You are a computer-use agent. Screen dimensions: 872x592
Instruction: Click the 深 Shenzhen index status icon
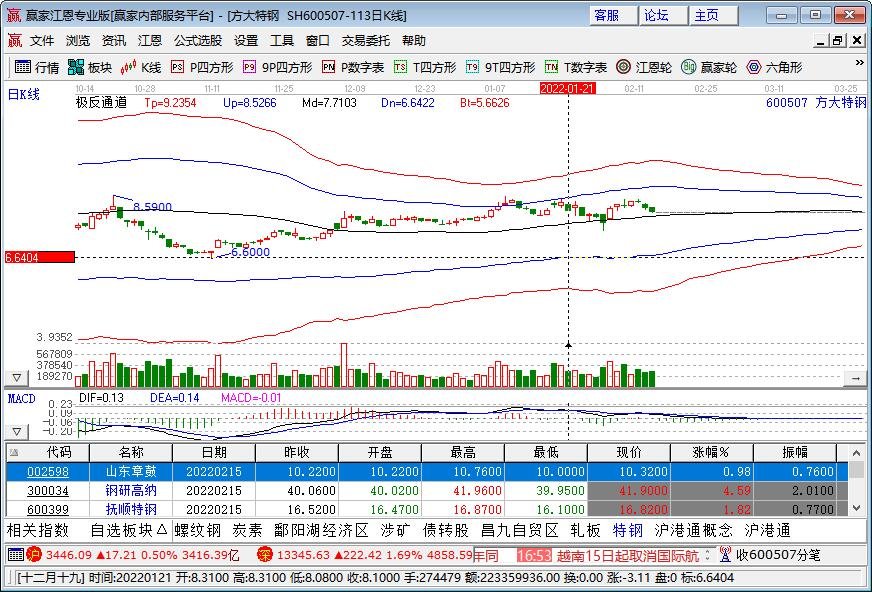(265, 554)
